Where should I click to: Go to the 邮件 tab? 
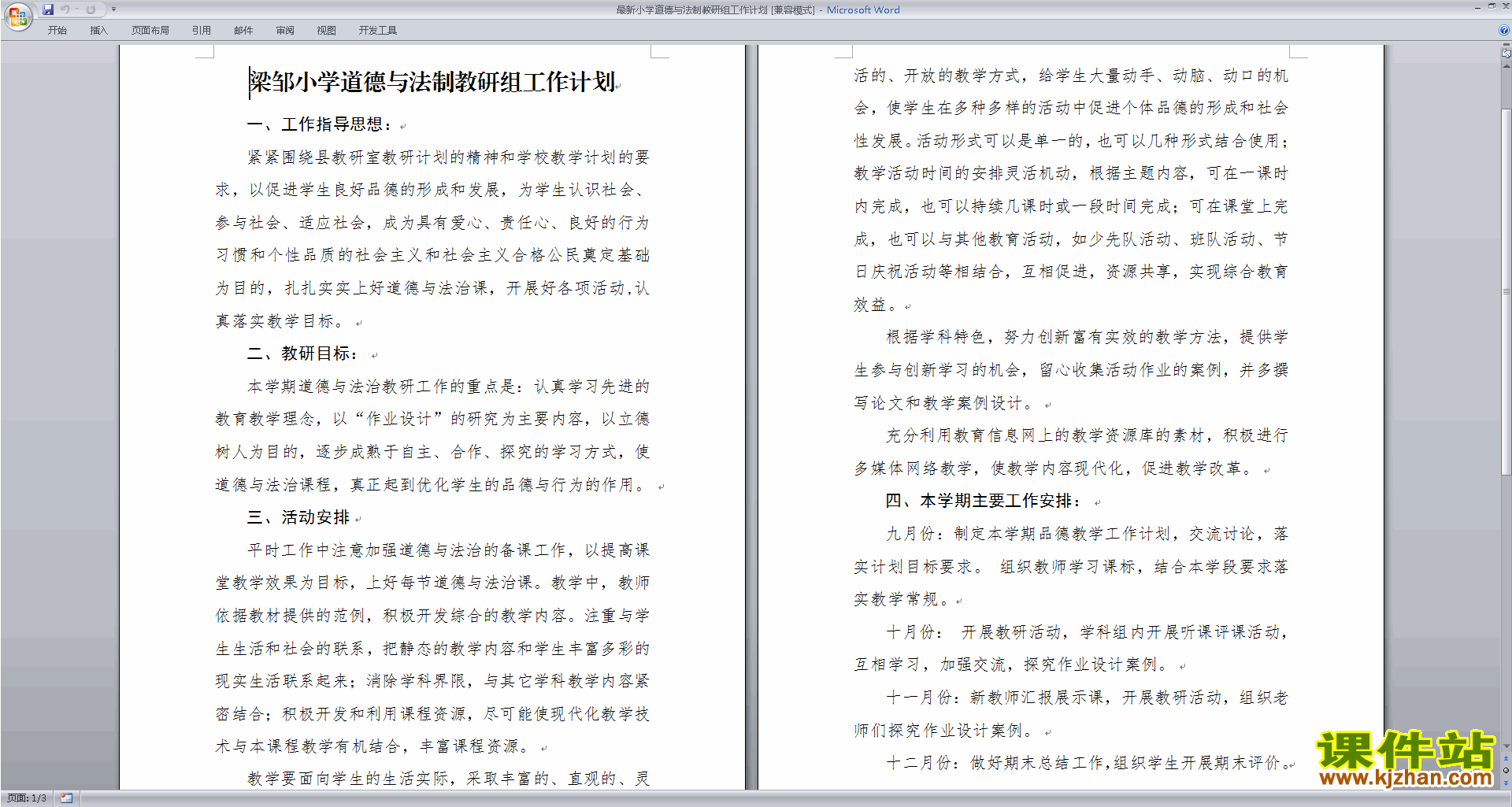243,31
